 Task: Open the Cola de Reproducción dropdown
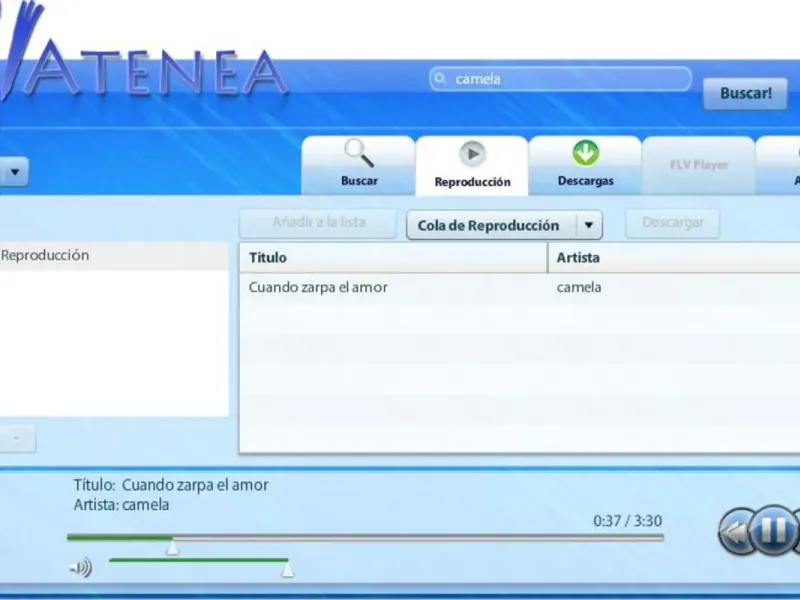(504, 225)
